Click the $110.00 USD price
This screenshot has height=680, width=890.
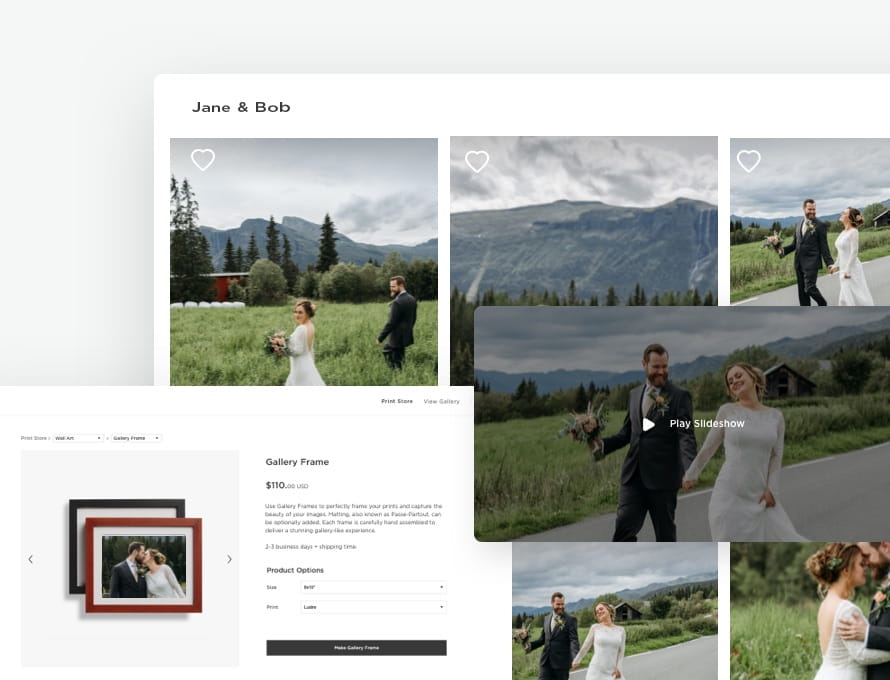pos(287,485)
